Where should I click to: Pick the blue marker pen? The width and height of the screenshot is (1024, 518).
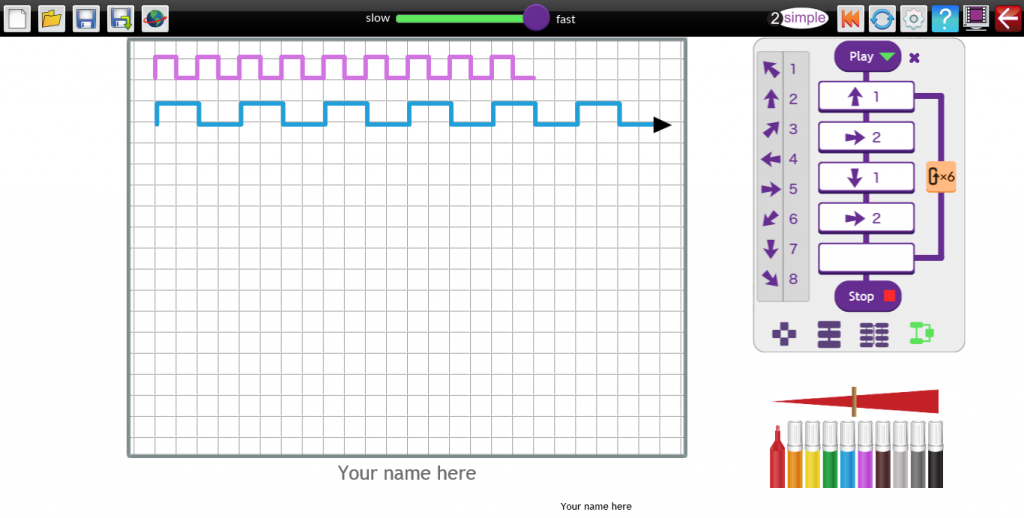click(x=848, y=454)
